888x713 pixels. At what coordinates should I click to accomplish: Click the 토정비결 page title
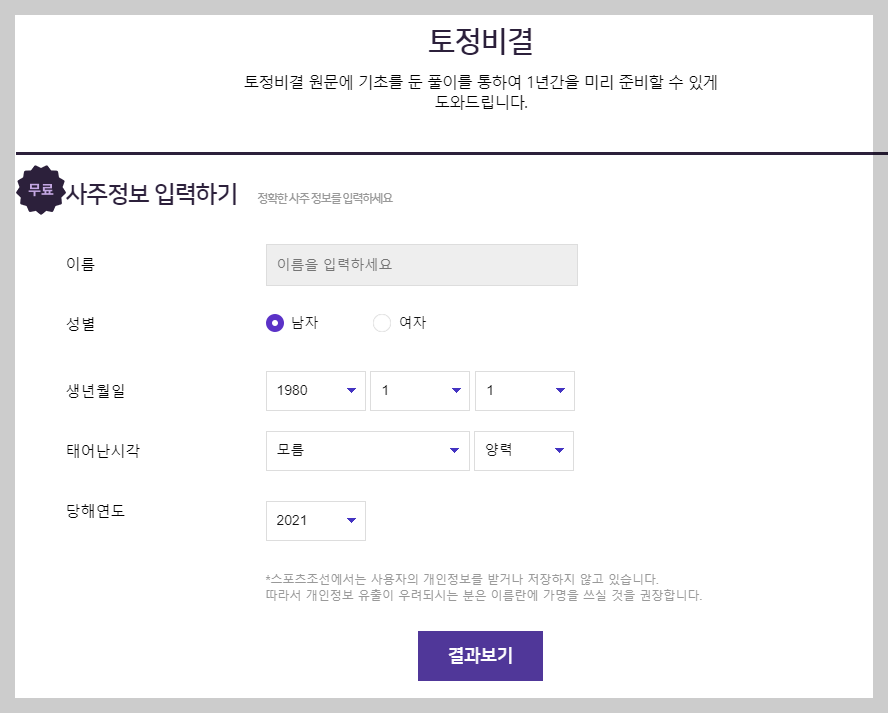(x=480, y=41)
